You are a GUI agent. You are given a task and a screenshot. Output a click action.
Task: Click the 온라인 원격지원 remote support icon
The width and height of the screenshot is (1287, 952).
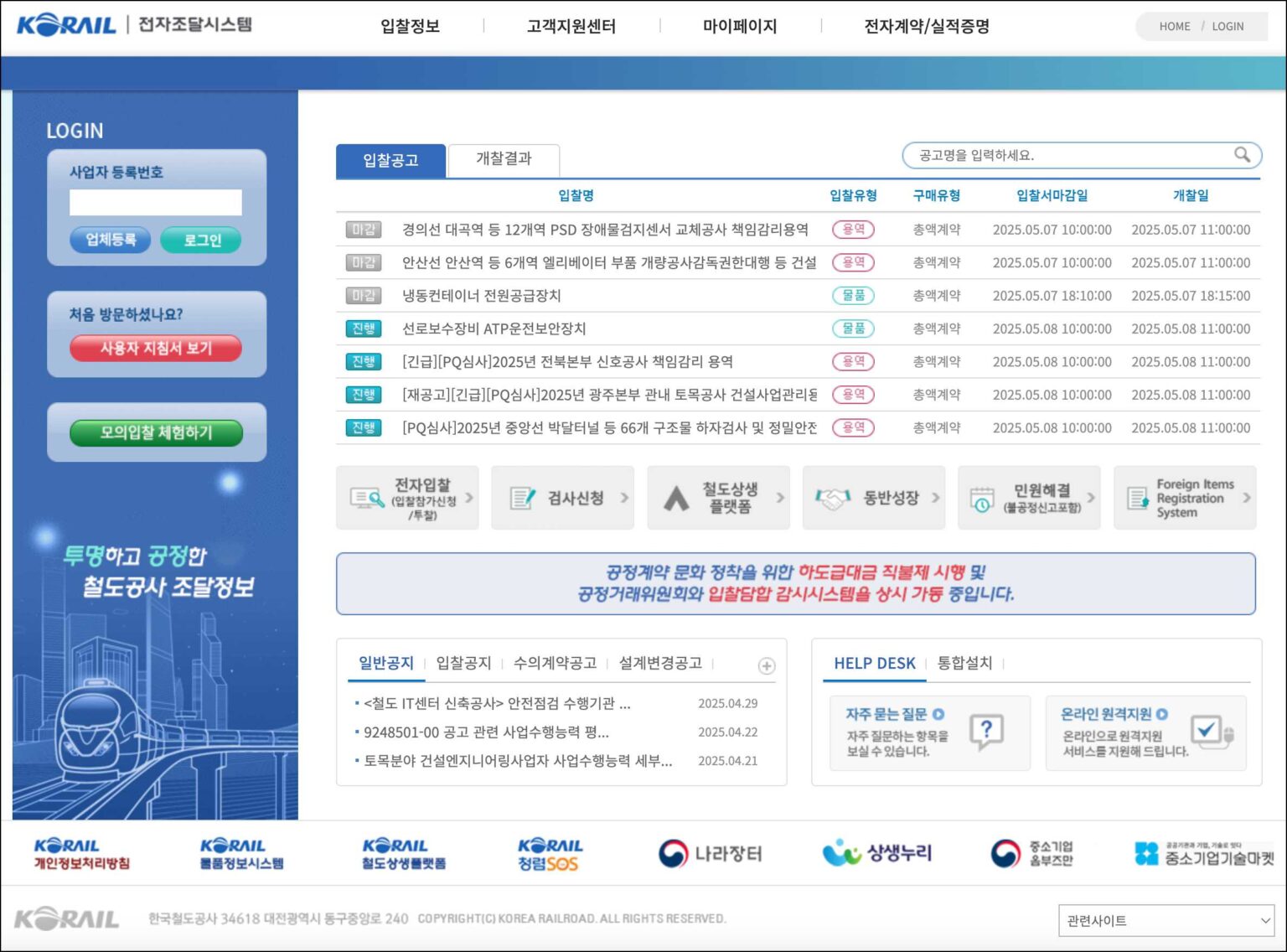pyautogui.click(x=1145, y=732)
